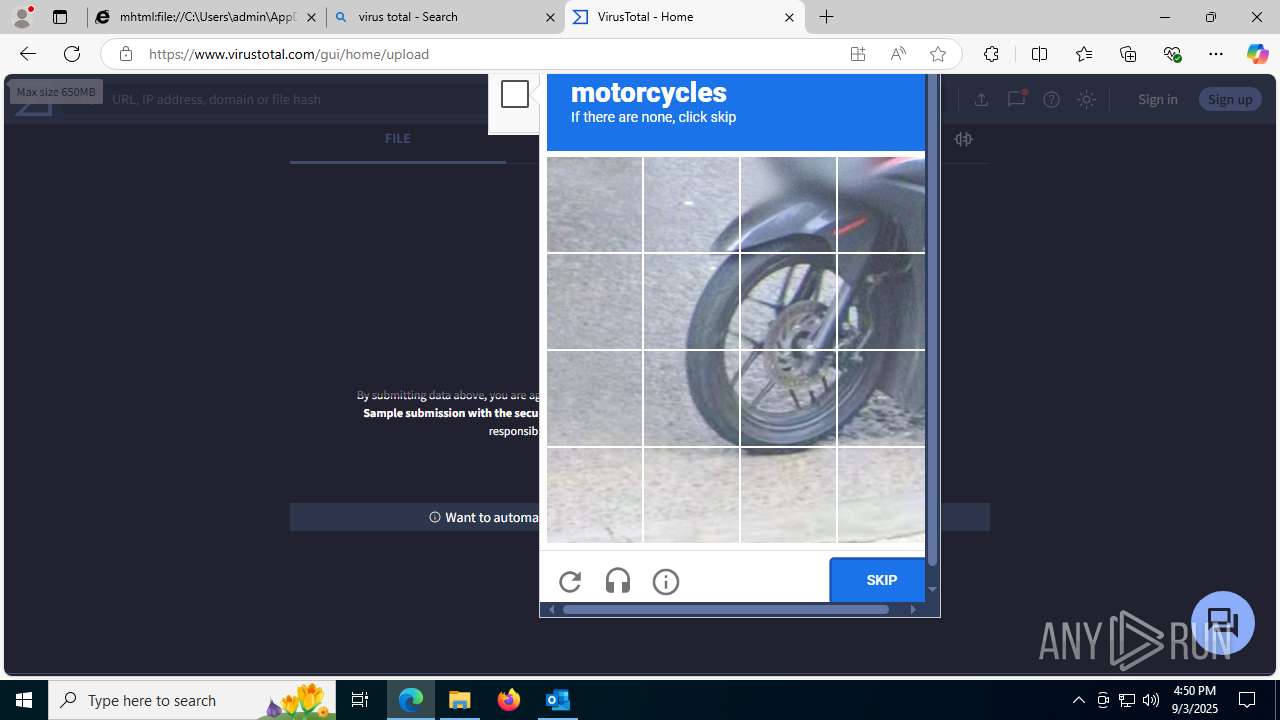Select the top-left pavement captcha tile
Viewport: 1280px width, 720px height.
[x=595, y=204]
